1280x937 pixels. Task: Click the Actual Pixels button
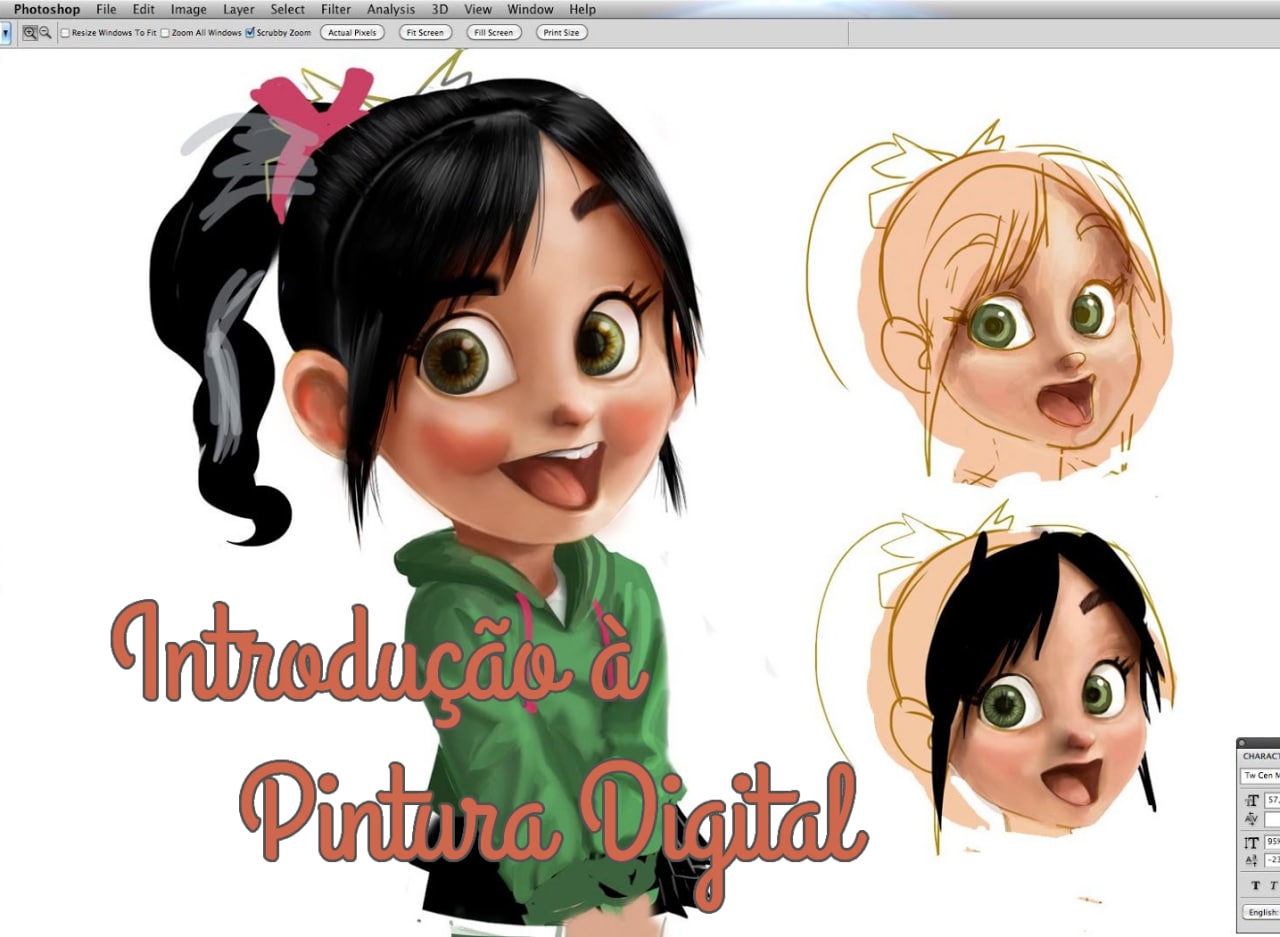coord(352,33)
